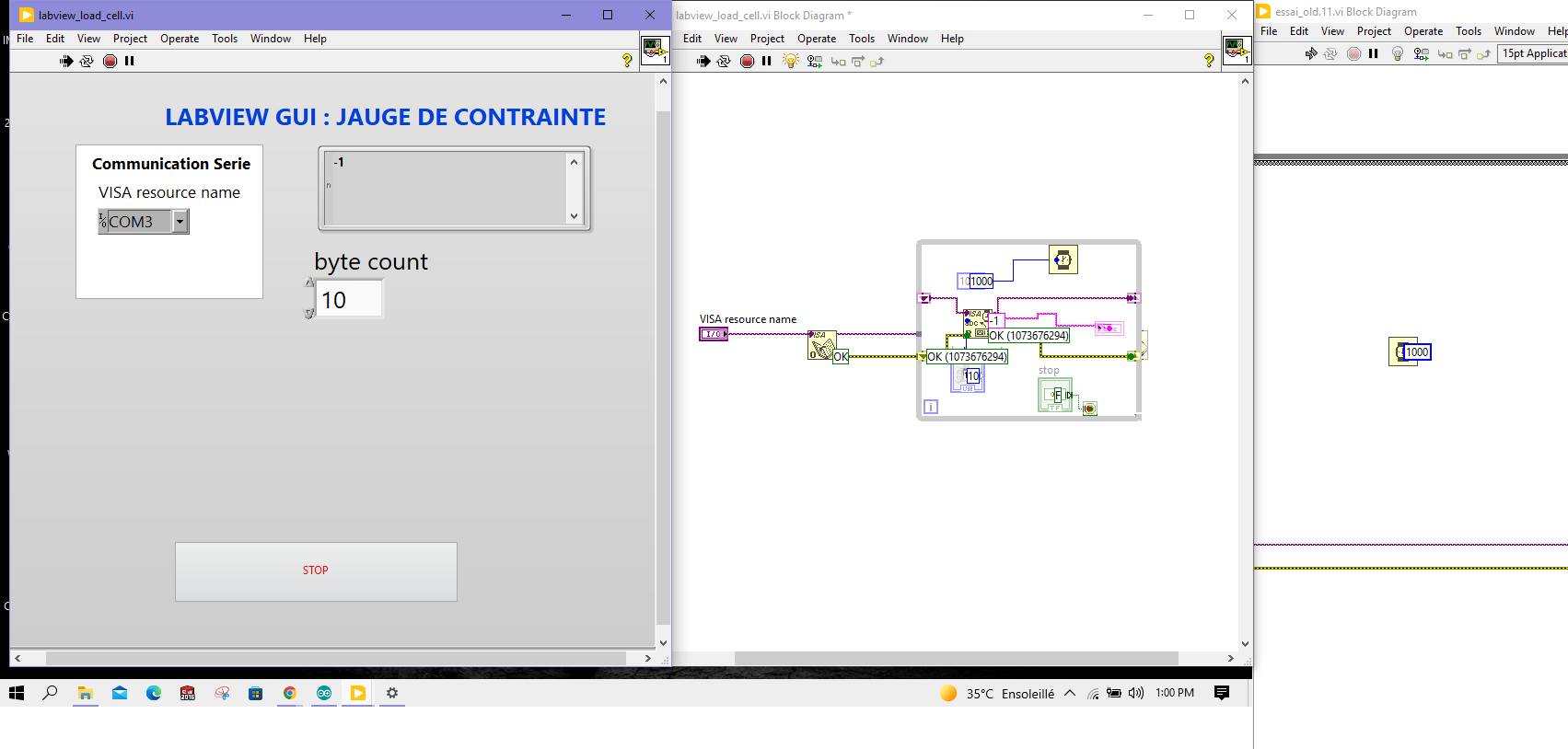Click the loop stop condition terminal
This screenshot has width=1568, height=749.
click(1089, 408)
